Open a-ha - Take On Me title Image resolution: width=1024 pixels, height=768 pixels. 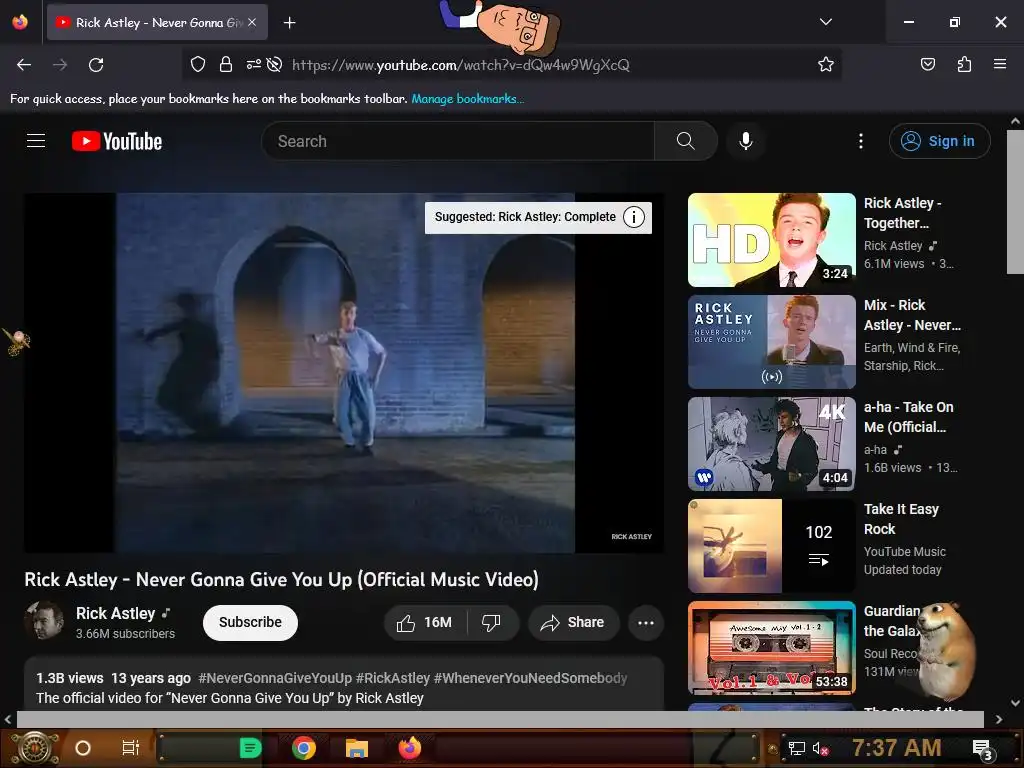[908, 417]
